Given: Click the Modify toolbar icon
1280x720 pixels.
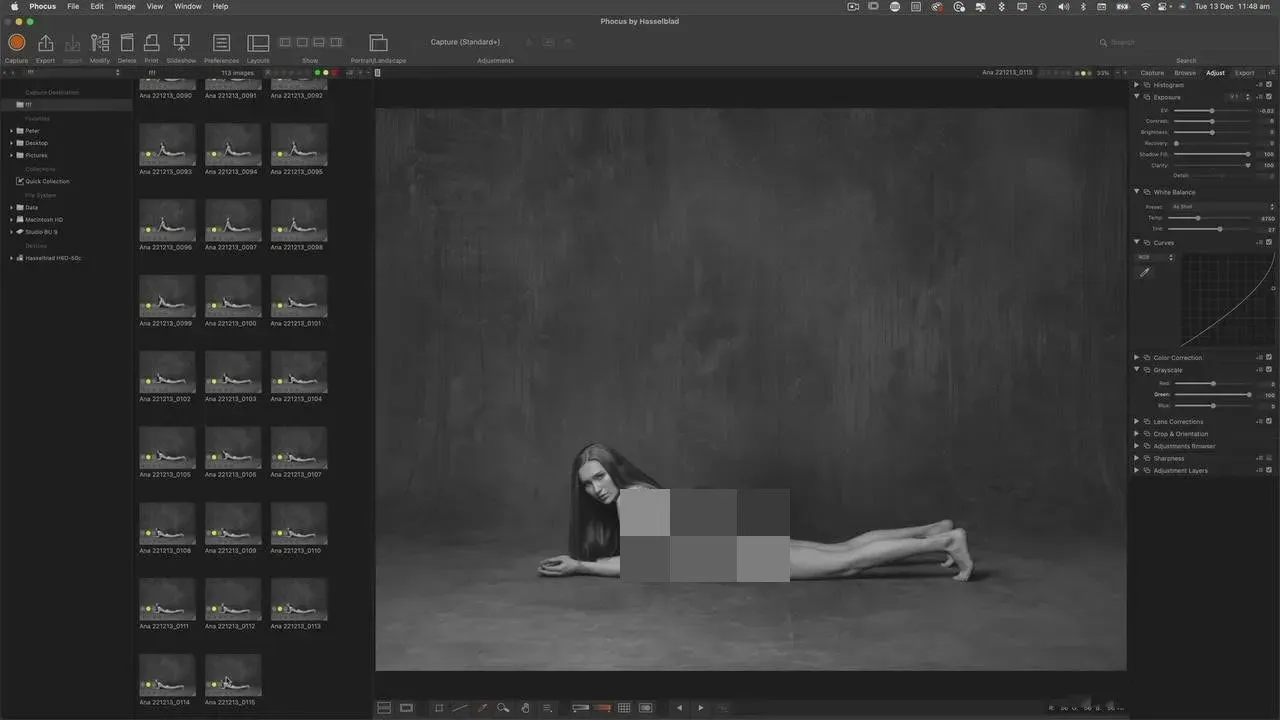Looking at the screenshot, I should pyautogui.click(x=100, y=43).
